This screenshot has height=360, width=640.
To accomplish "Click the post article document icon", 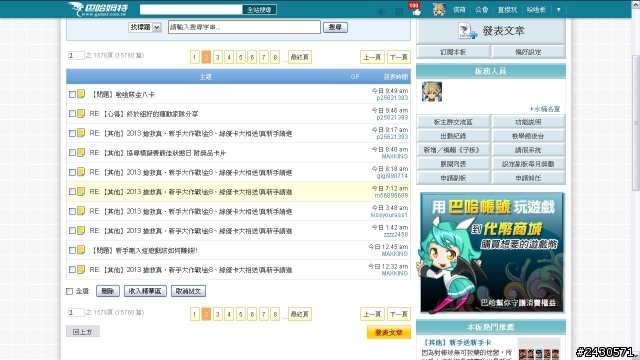I will point(468,31).
